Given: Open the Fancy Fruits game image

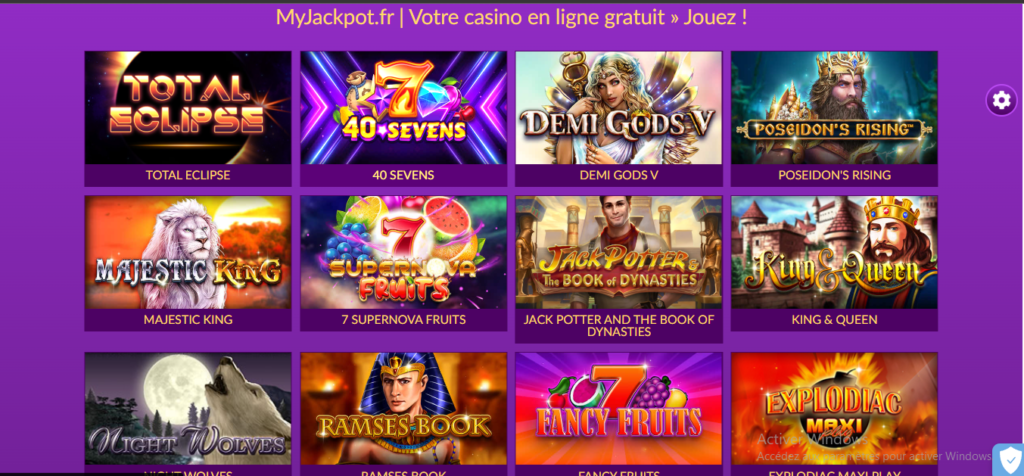Looking at the screenshot, I should [618, 409].
